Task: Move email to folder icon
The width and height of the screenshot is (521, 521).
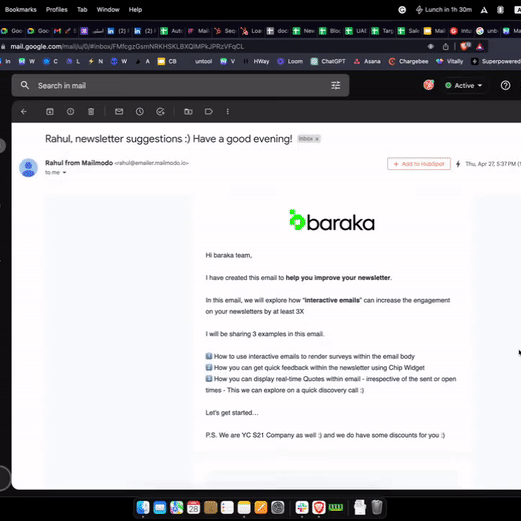Action: coord(188,112)
